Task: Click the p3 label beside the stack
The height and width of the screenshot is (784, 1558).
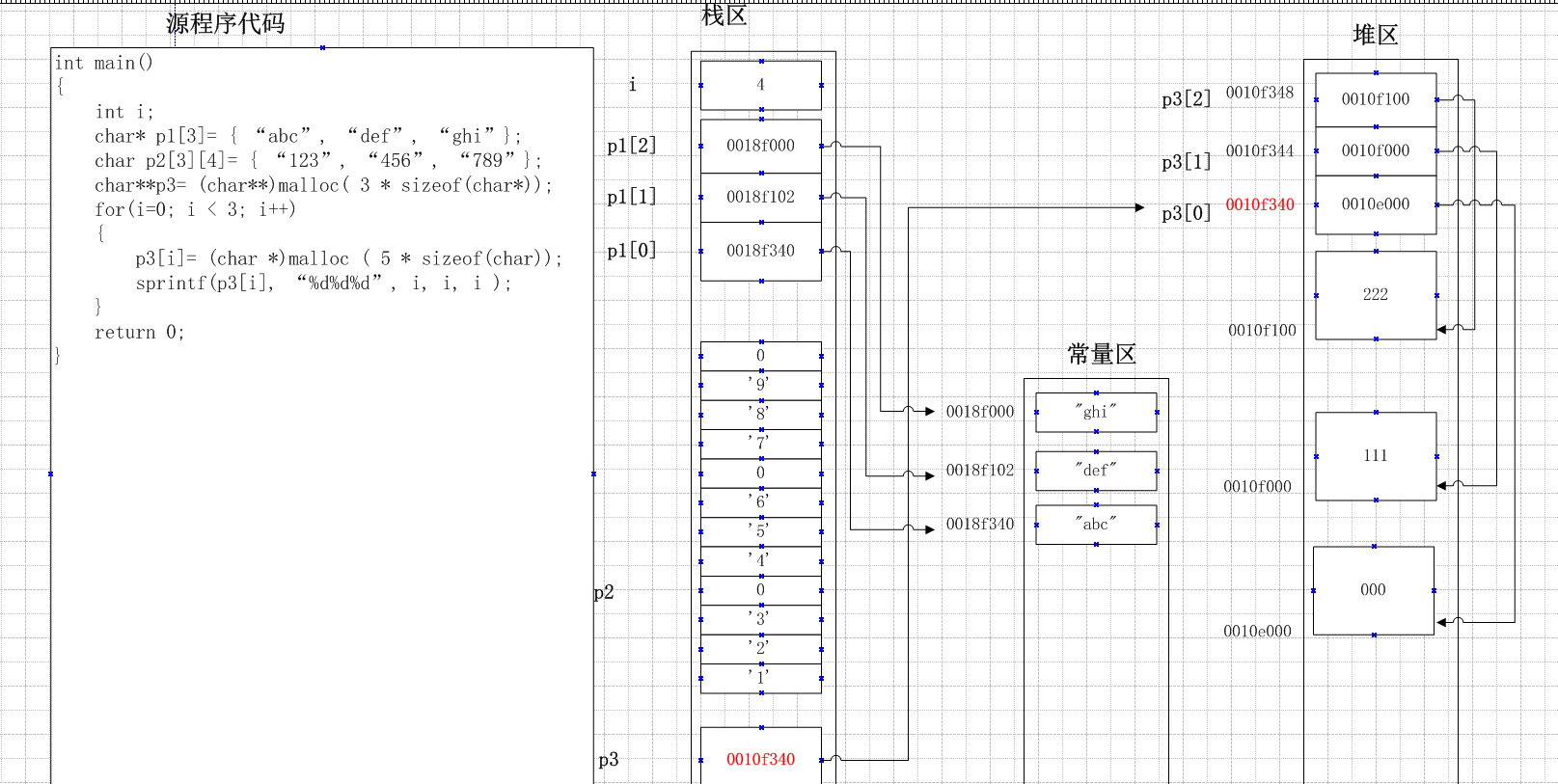Action: [x=608, y=760]
